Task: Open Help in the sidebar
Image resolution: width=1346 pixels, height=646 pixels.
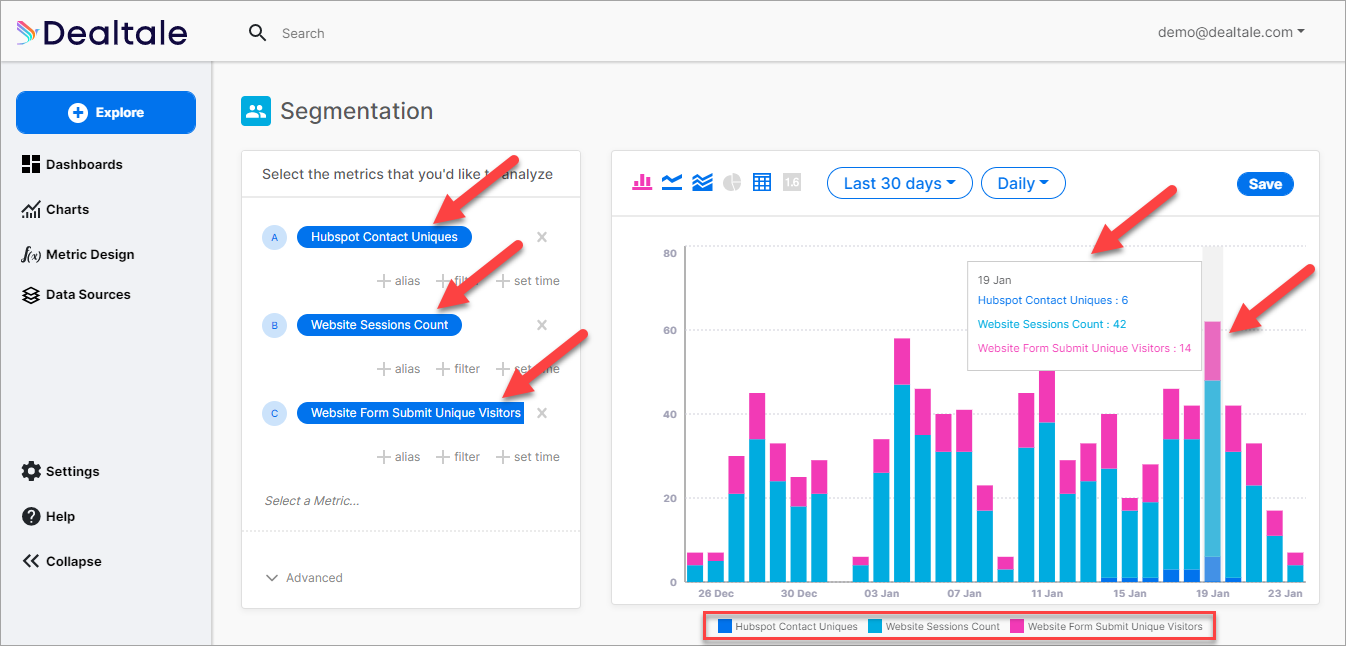Action: pyautogui.click(x=48, y=516)
